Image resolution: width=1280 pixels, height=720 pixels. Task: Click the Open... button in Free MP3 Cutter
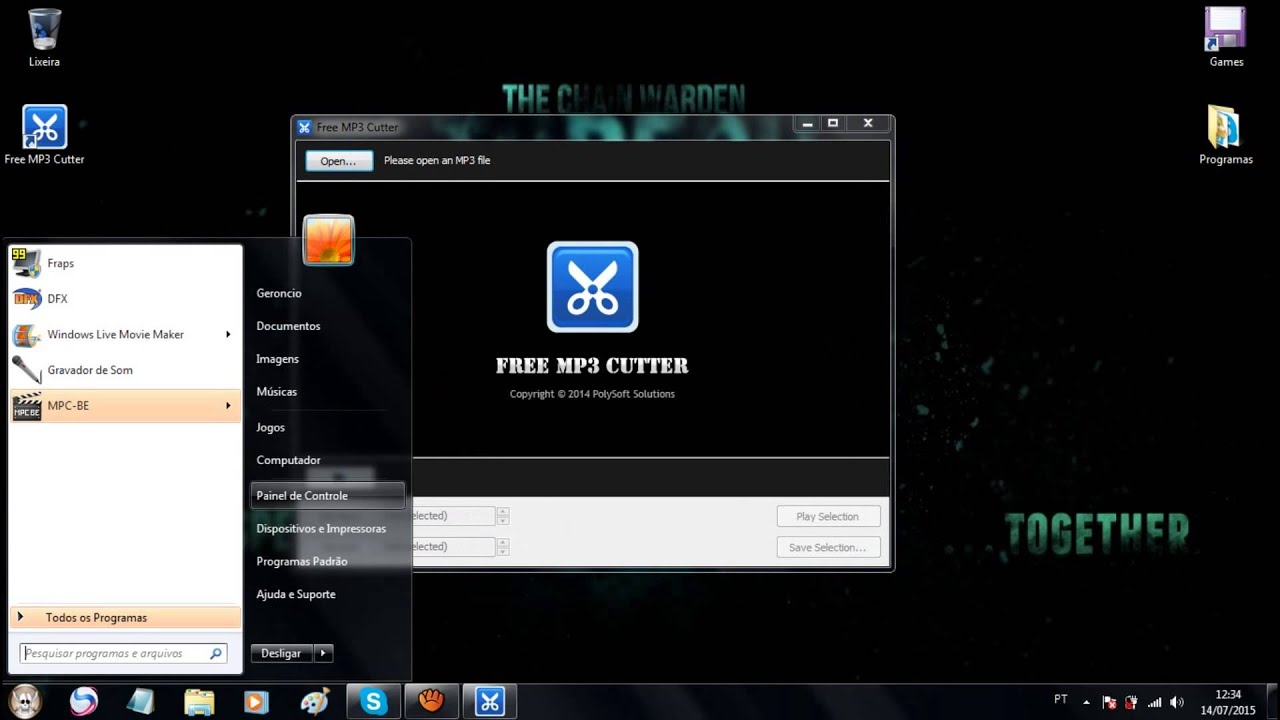(x=339, y=161)
